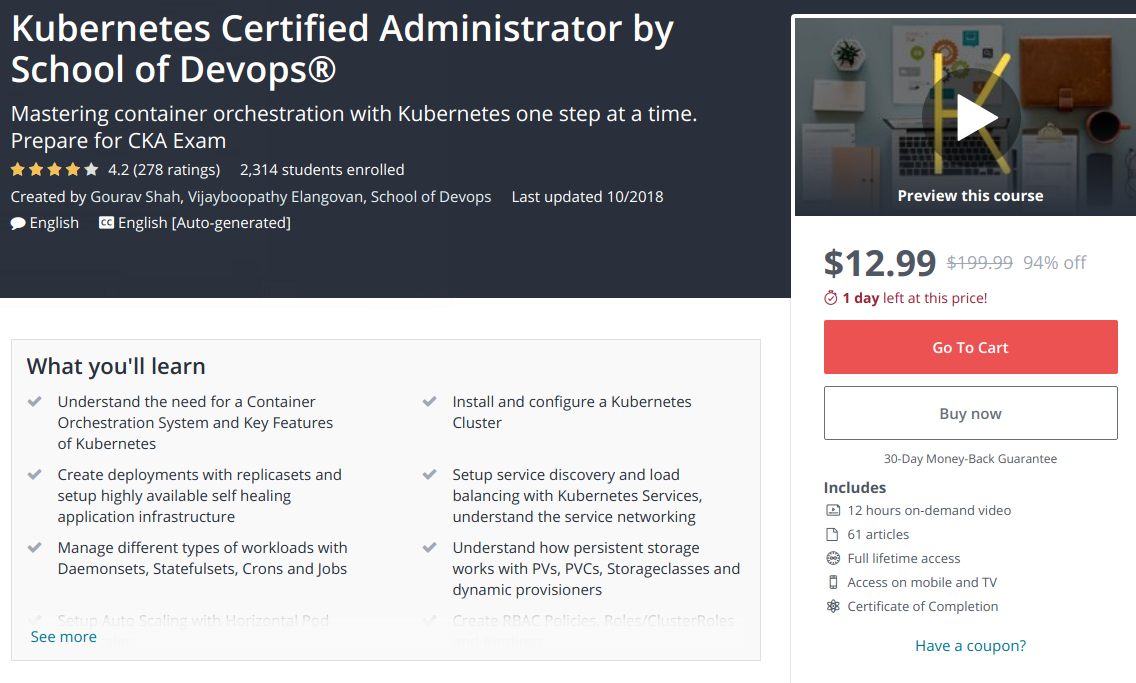Image resolution: width=1136 pixels, height=683 pixels.
Task: Expand the list with See more
Action: pos(64,636)
